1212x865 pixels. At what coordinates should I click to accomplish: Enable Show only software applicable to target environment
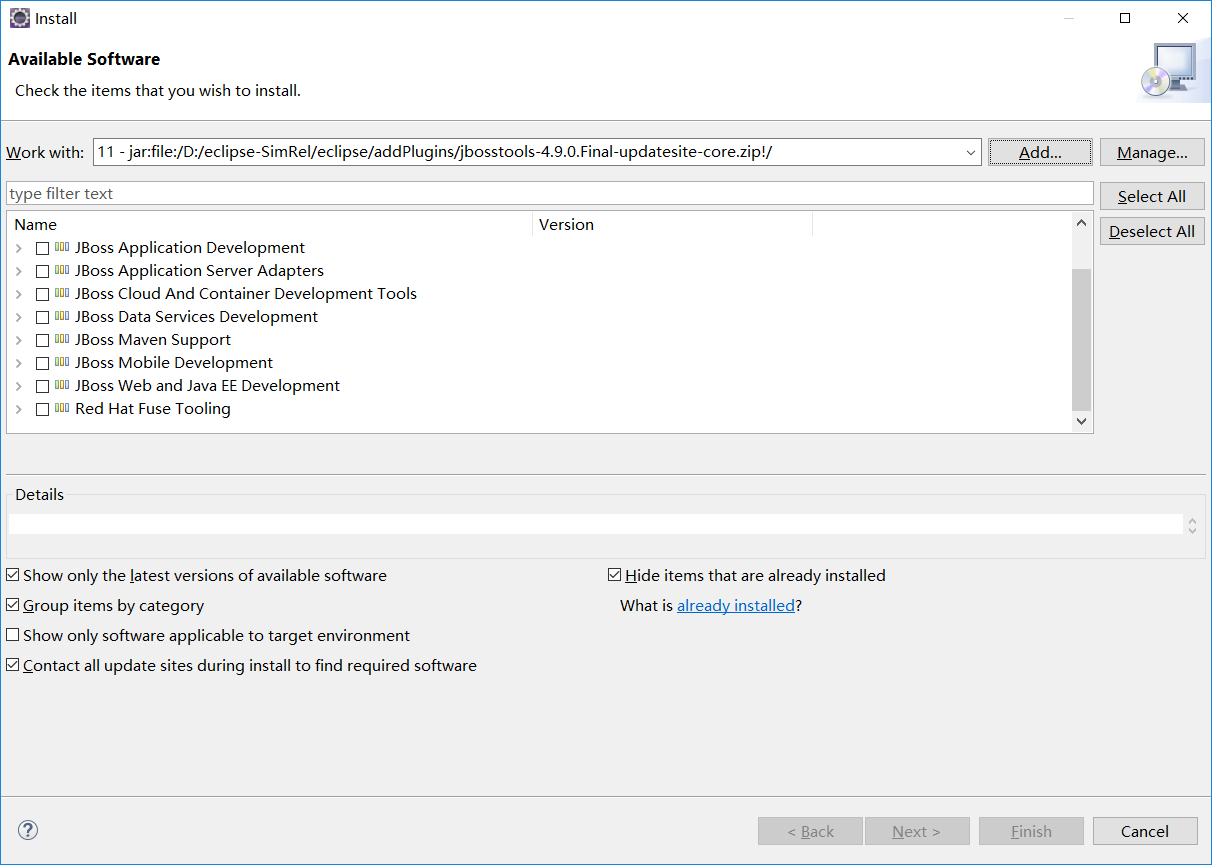(12, 635)
